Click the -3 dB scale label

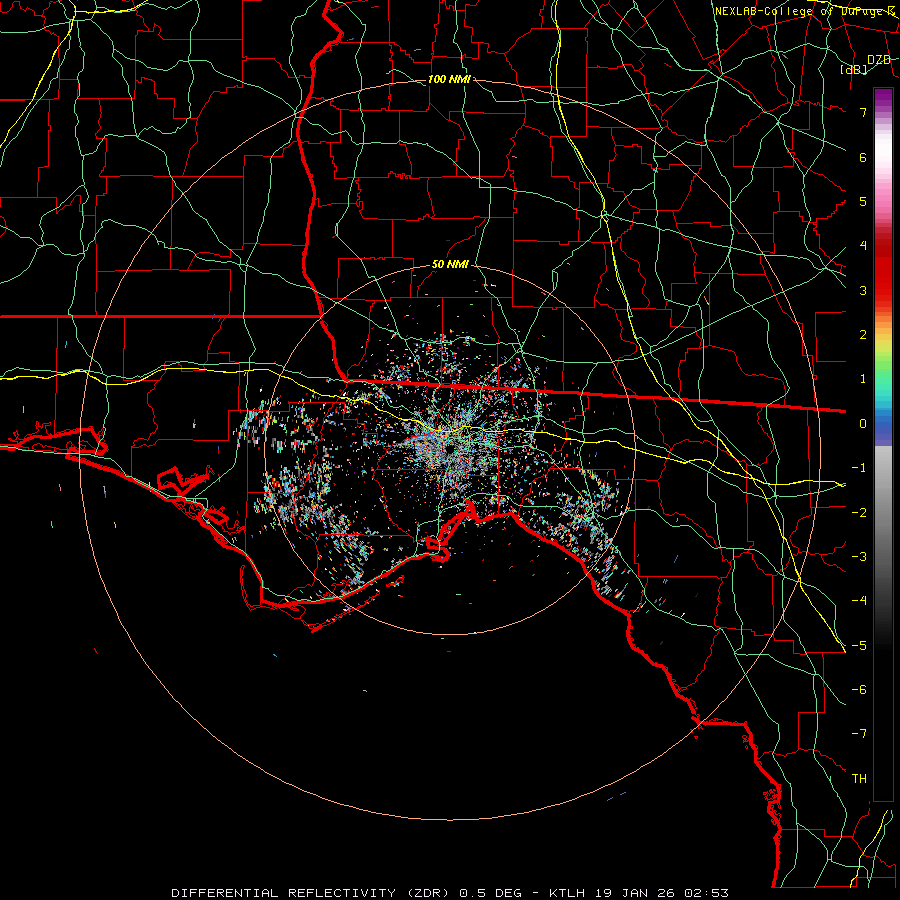point(859,557)
